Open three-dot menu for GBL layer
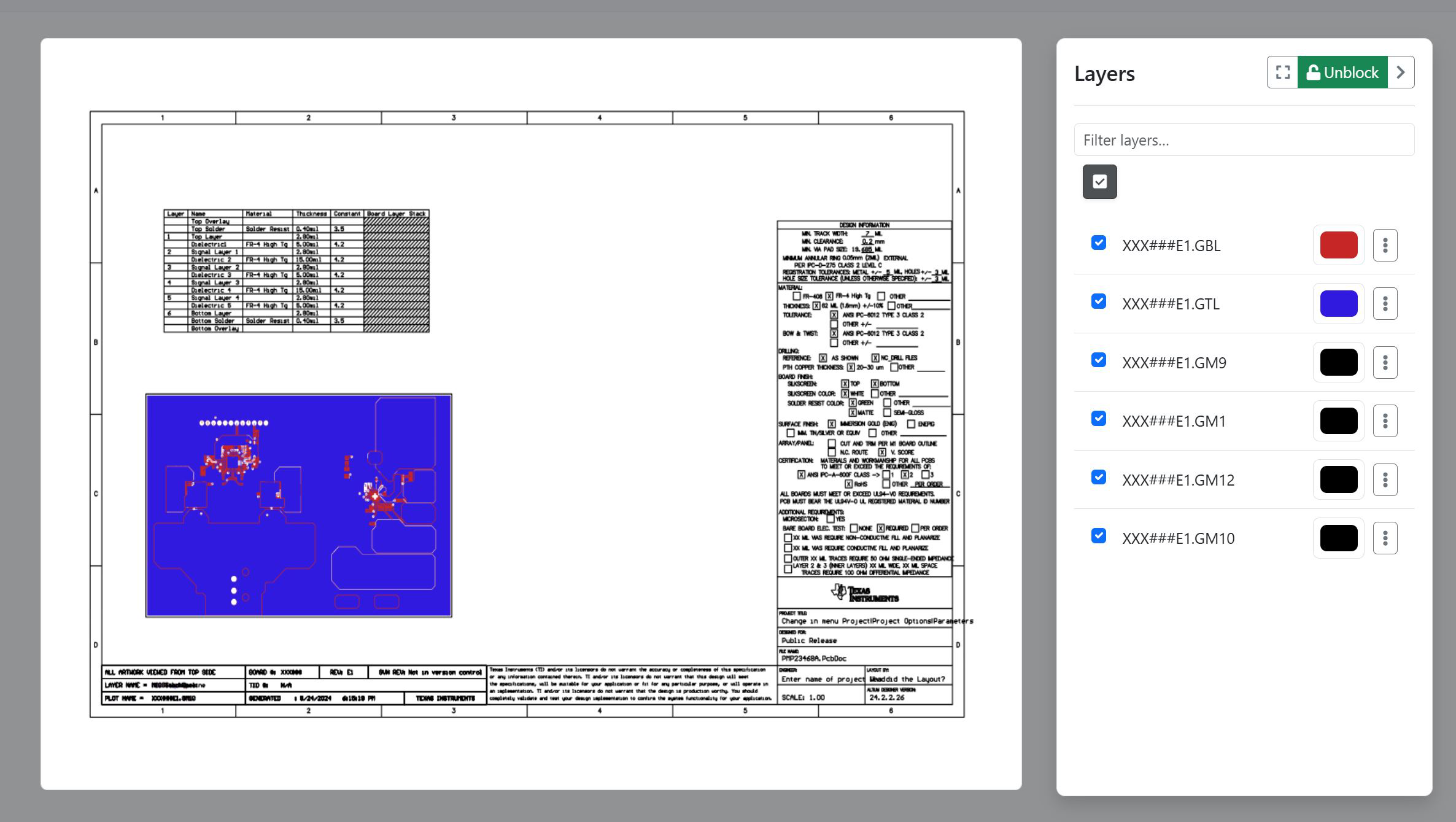This screenshot has height=822, width=1456. 1385,245
